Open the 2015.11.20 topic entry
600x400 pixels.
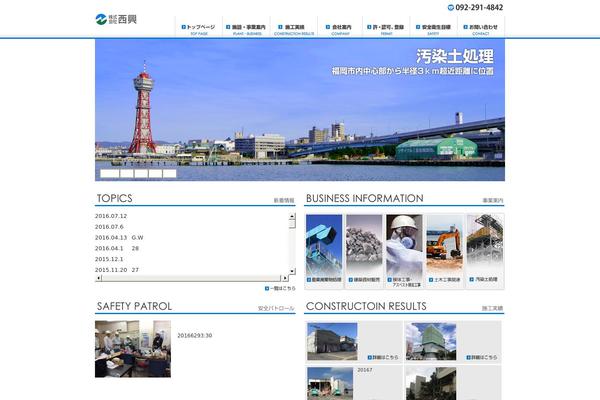pyautogui.click(x=117, y=269)
